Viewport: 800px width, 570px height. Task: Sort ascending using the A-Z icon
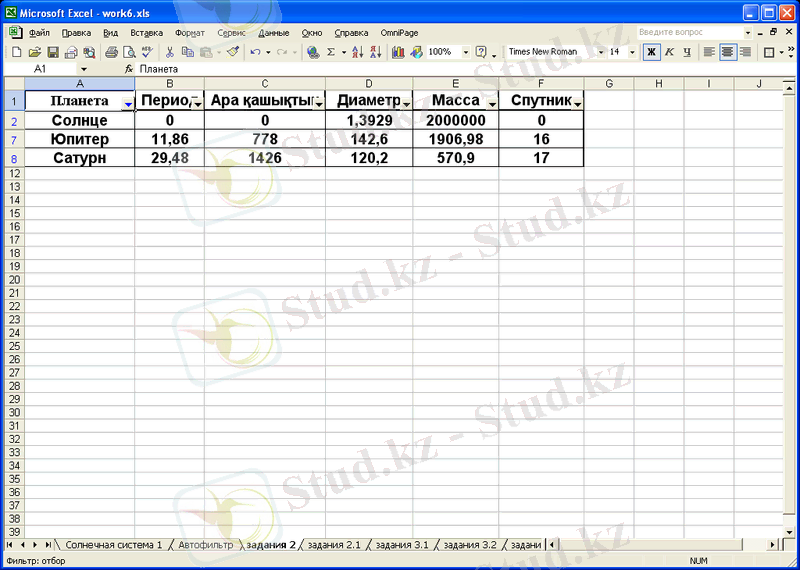357,52
